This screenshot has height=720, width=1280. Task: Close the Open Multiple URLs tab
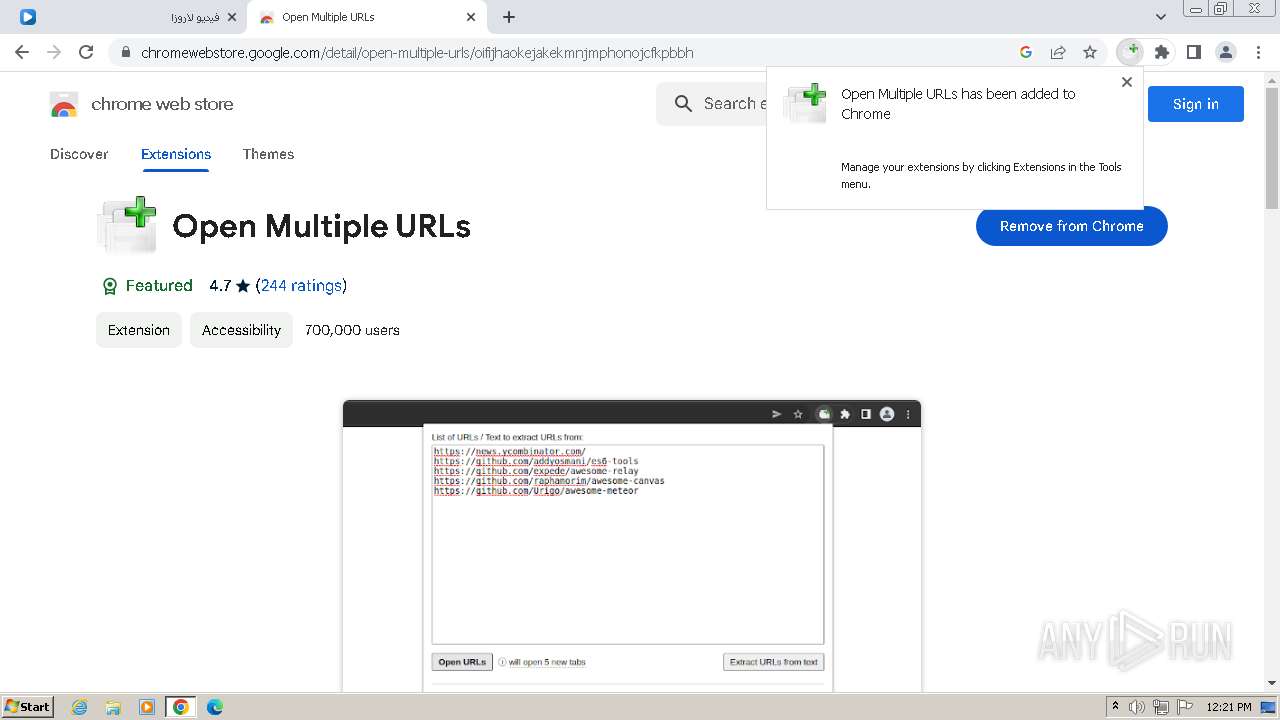click(x=471, y=17)
